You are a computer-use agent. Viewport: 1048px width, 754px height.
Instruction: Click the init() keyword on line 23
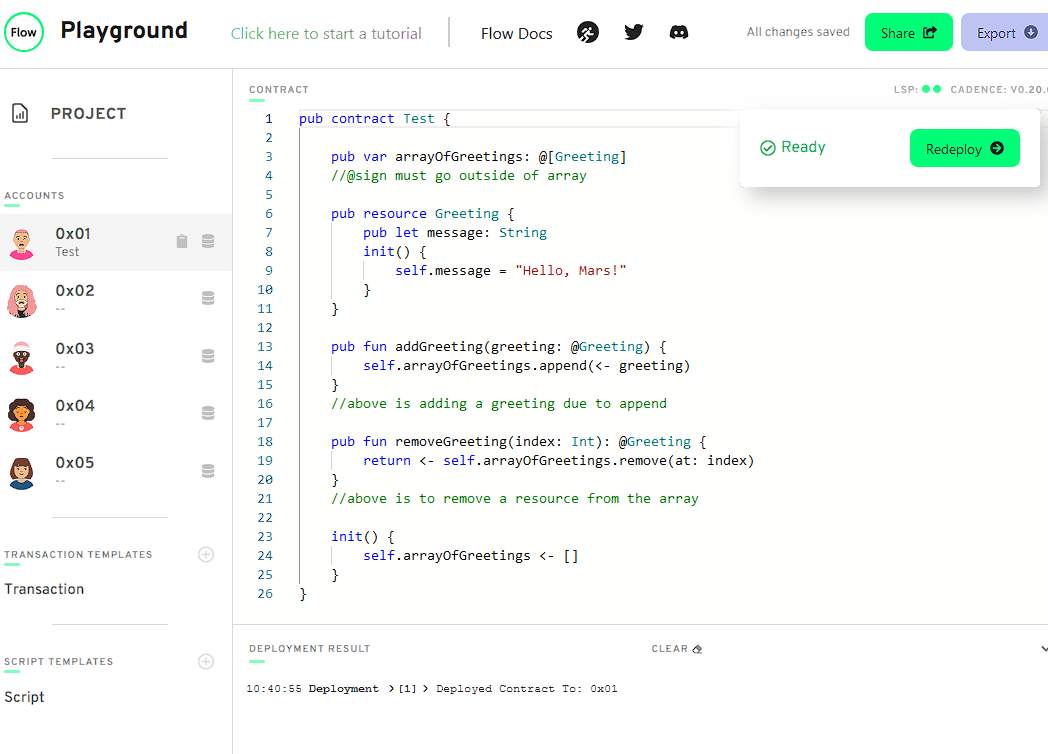tap(354, 536)
